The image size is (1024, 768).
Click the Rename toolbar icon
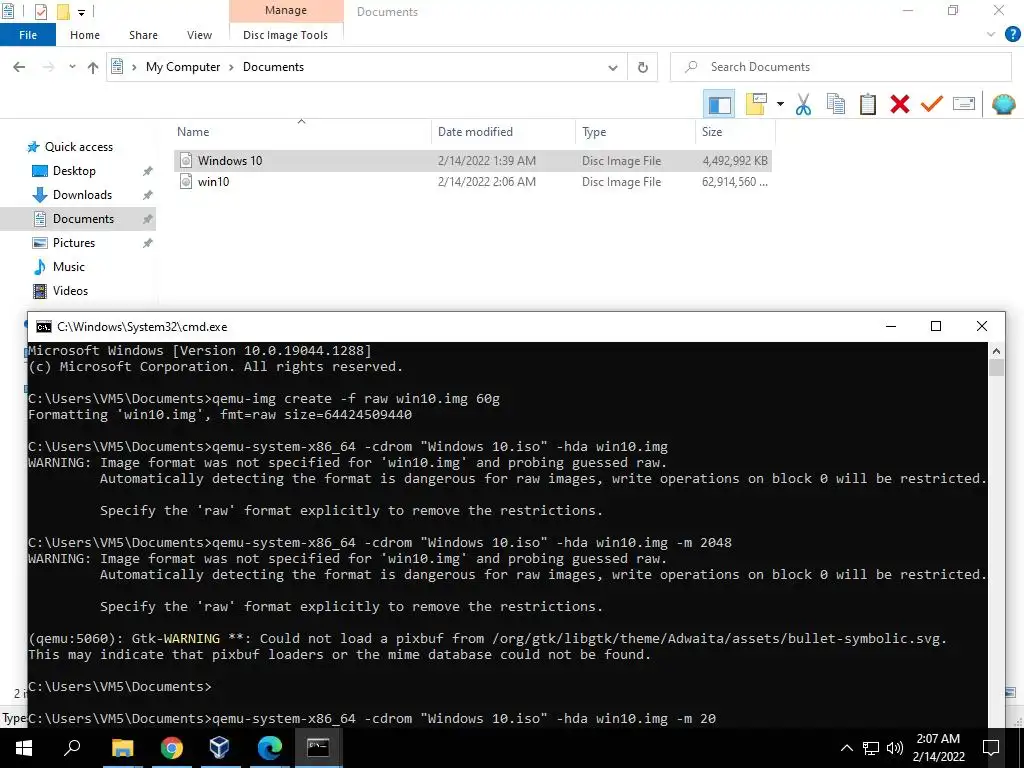(x=964, y=104)
